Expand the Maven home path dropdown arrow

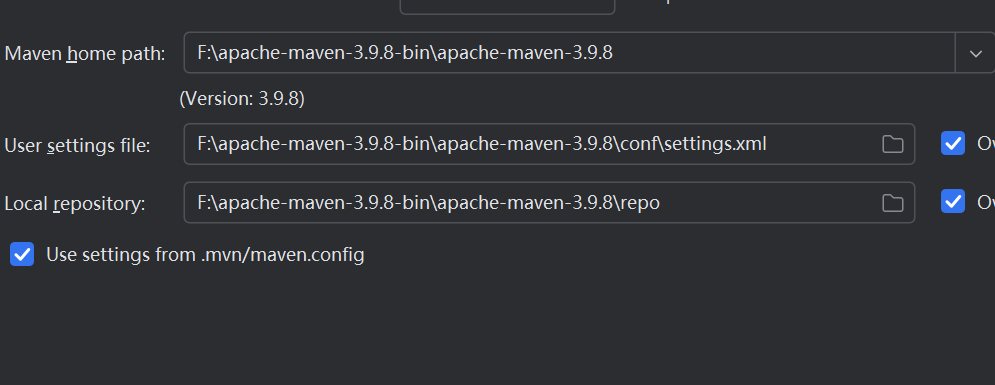tap(975, 53)
